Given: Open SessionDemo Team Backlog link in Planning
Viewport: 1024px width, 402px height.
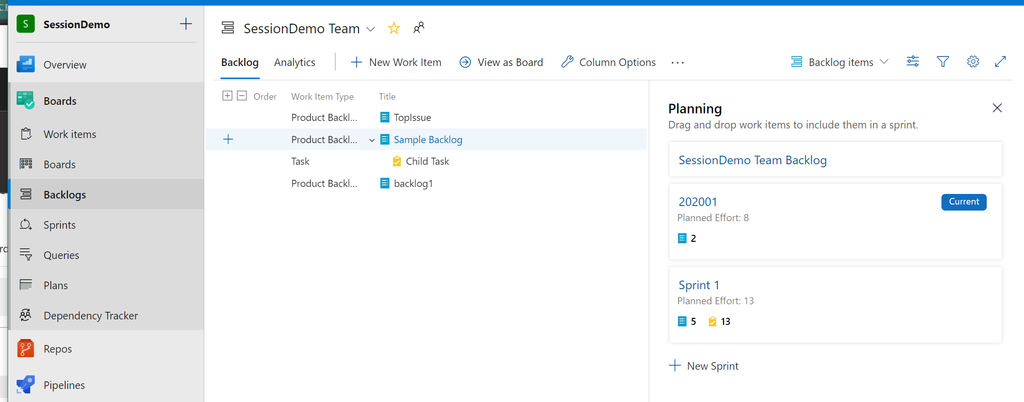Looking at the screenshot, I should click(752, 160).
